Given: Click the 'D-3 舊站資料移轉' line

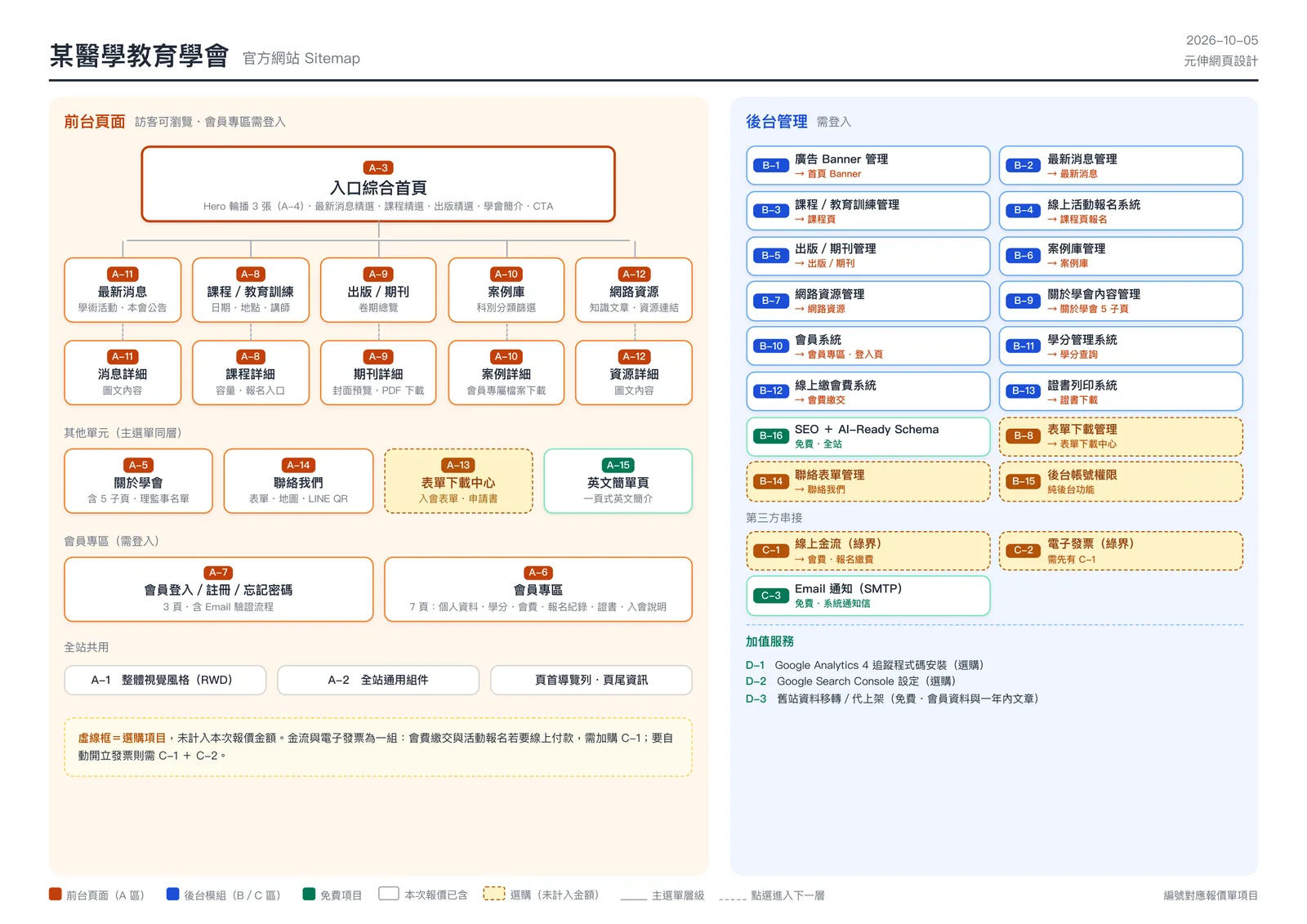Looking at the screenshot, I should (892, 699).
